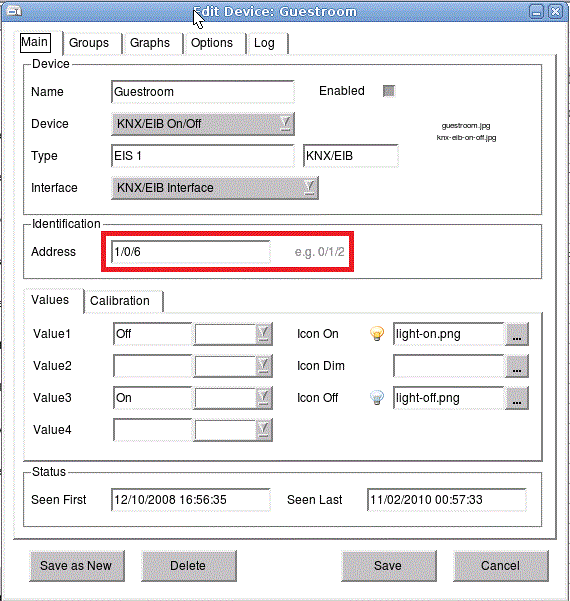Click the light-off bulb icon
570x601 pixels.
[x=377, y=397]
